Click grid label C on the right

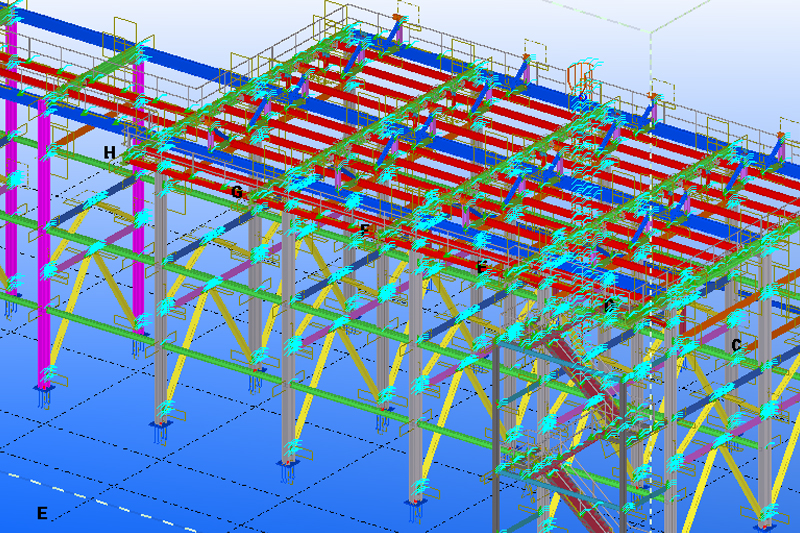click(x=736, y=345)
